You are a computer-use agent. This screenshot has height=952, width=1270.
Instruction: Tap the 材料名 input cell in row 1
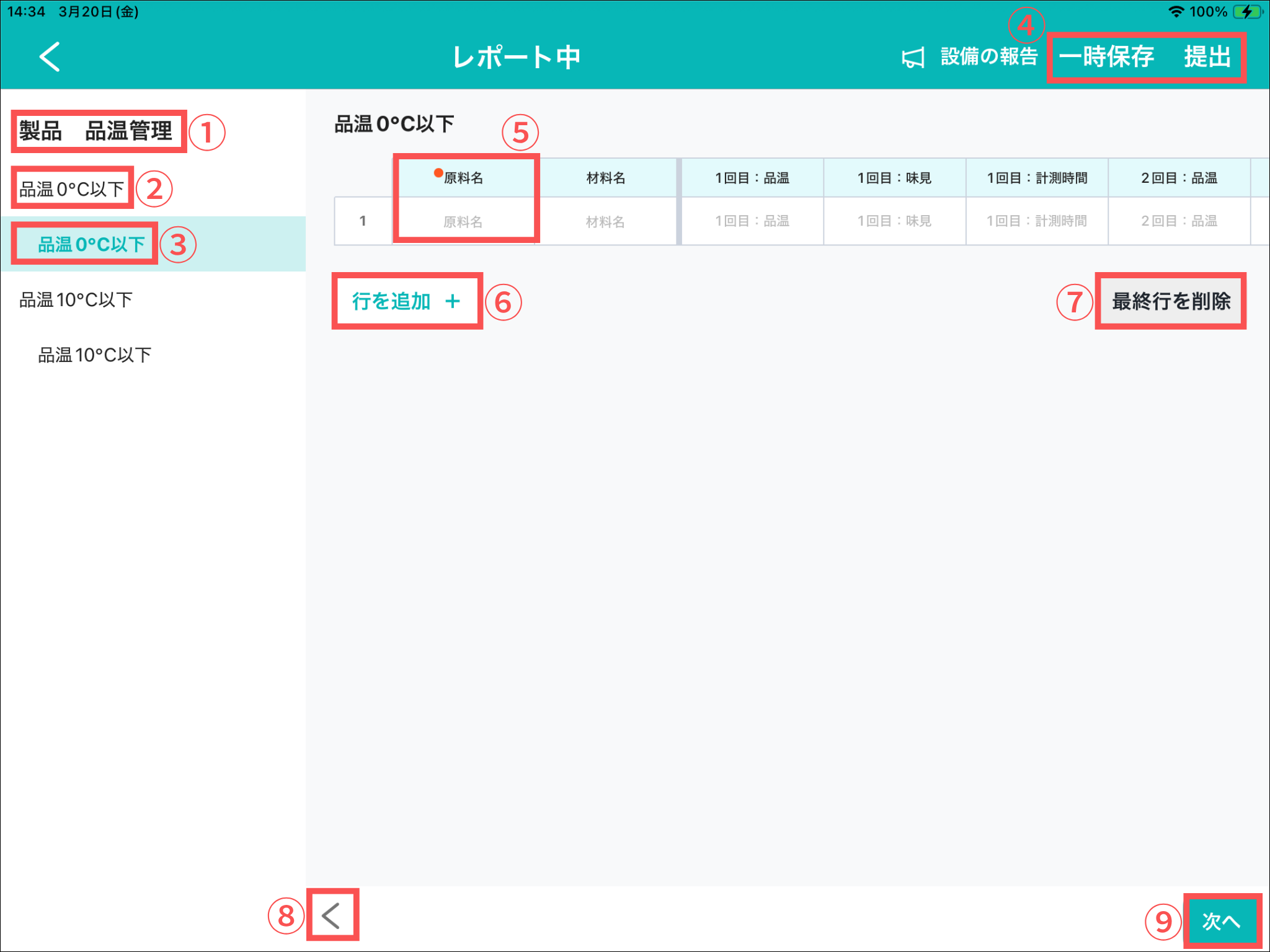[x=605, y=221]
